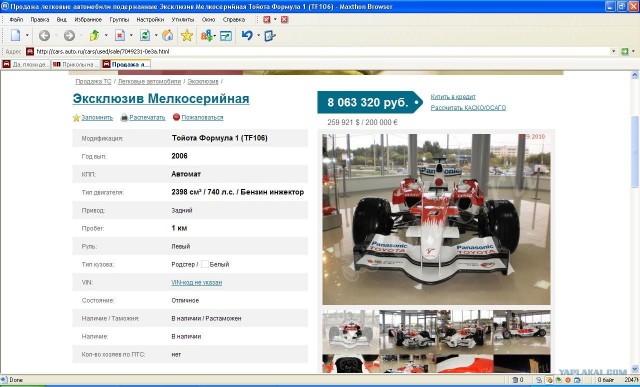The height and width of the screenshot is (387, 640).
Task: Click the blocked-popups trash icon in status bar
Action: [515, 380]
